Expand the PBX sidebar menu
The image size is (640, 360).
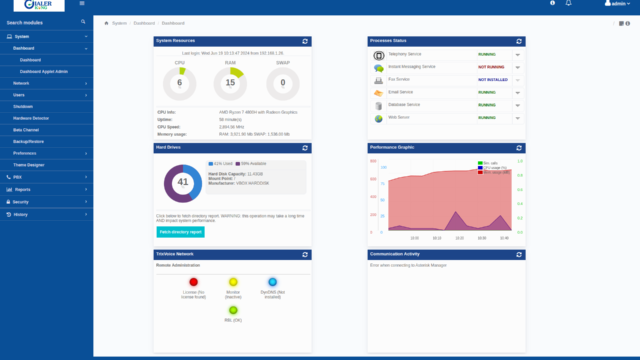tap(47, 177)
